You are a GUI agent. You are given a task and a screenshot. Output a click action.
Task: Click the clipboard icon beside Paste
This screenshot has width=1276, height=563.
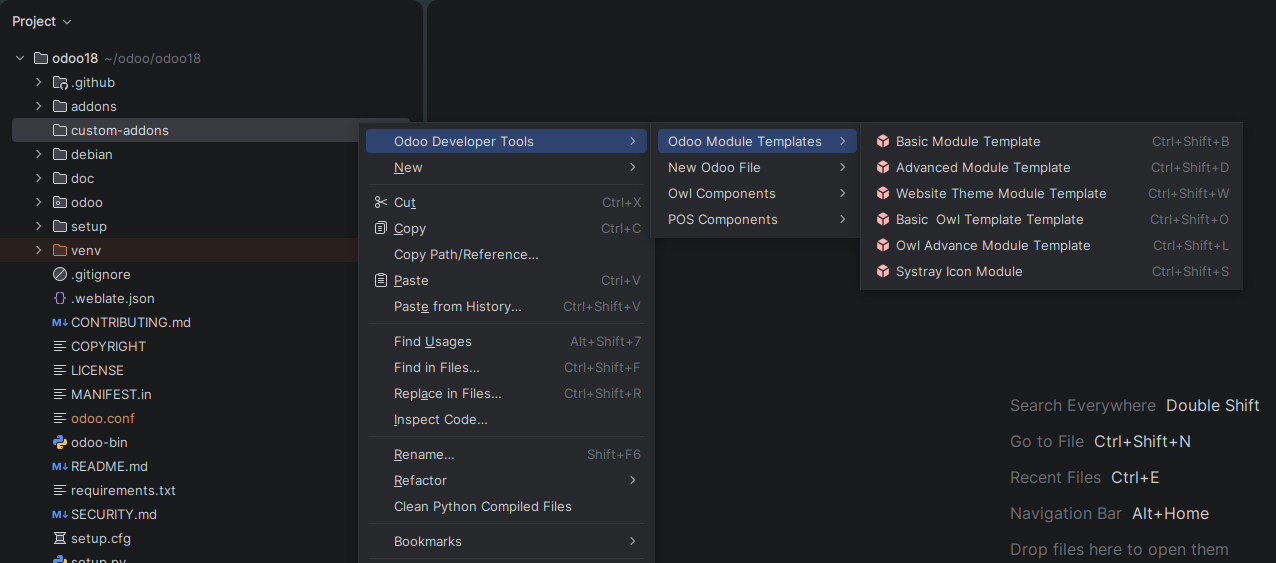point(380,280)
